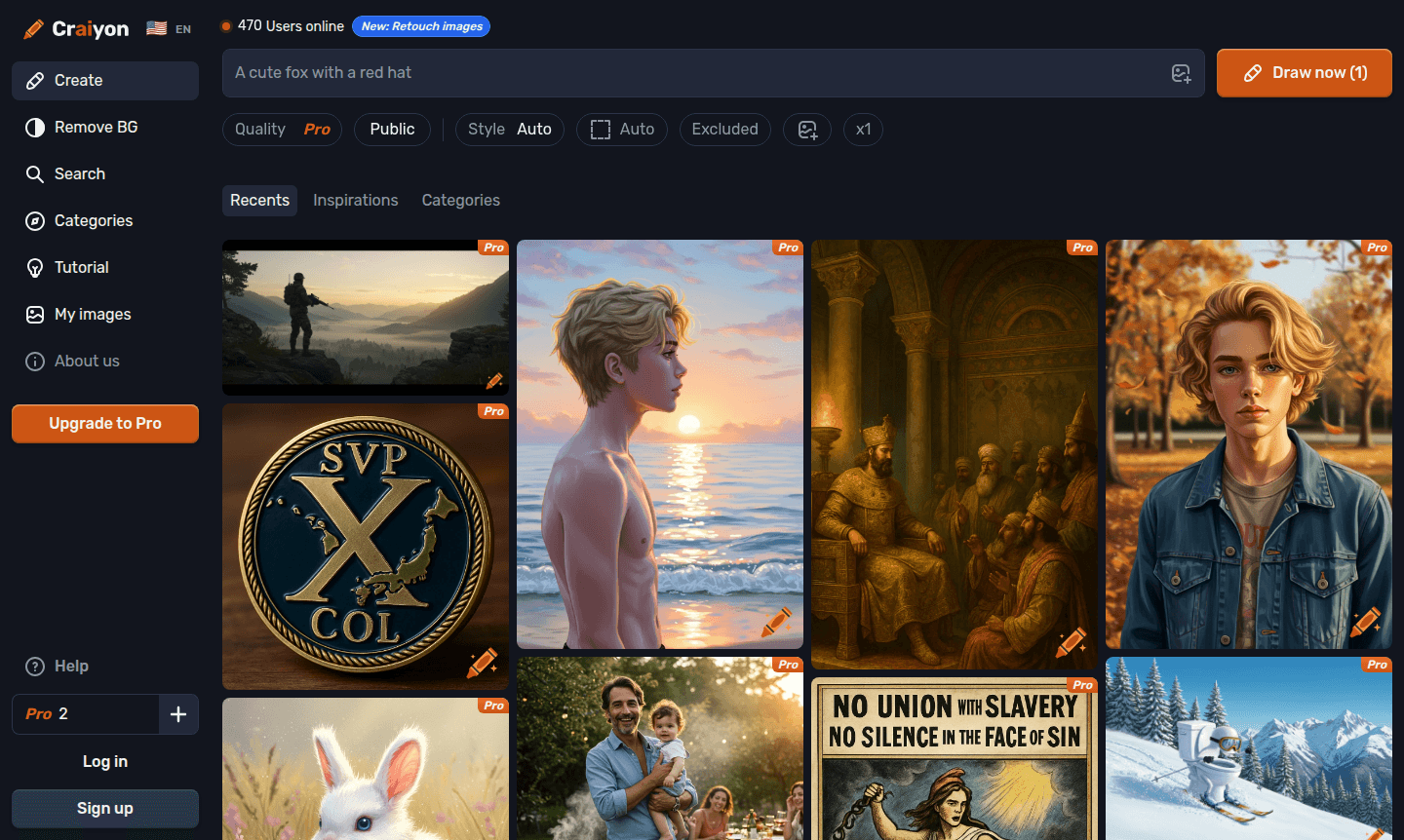This screenshot has width=1404, height=840.
Task: Click the prompt input field
Action: point(692,73)
